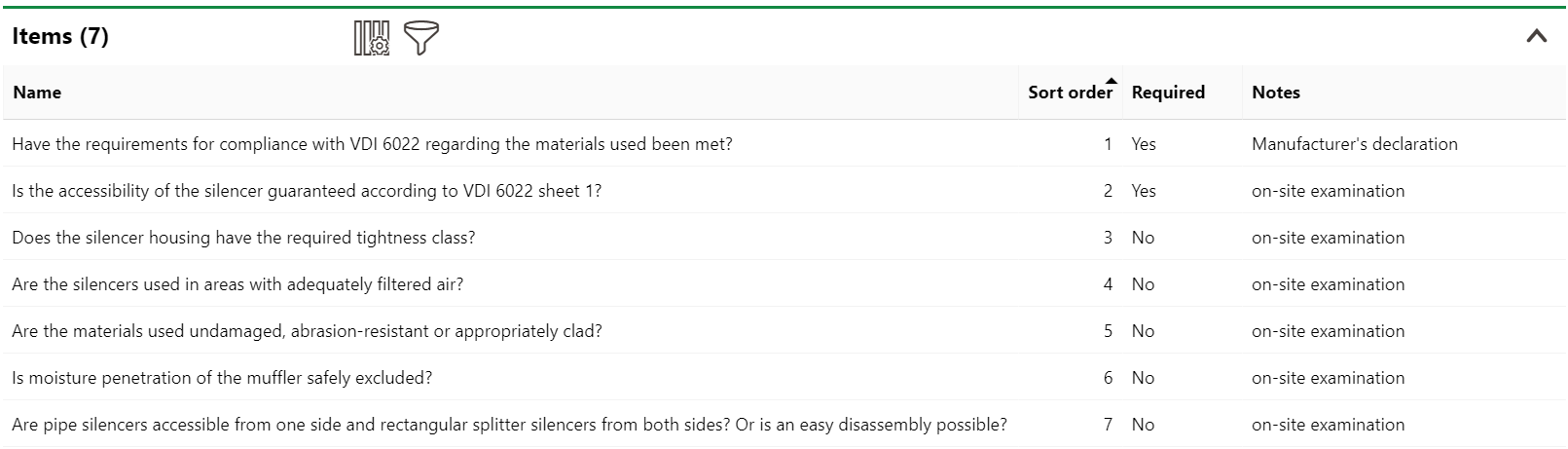Screen dimensions: 1568x449
Task: Click the ascending sort arrow indicator
Action: coord(1112,81)
